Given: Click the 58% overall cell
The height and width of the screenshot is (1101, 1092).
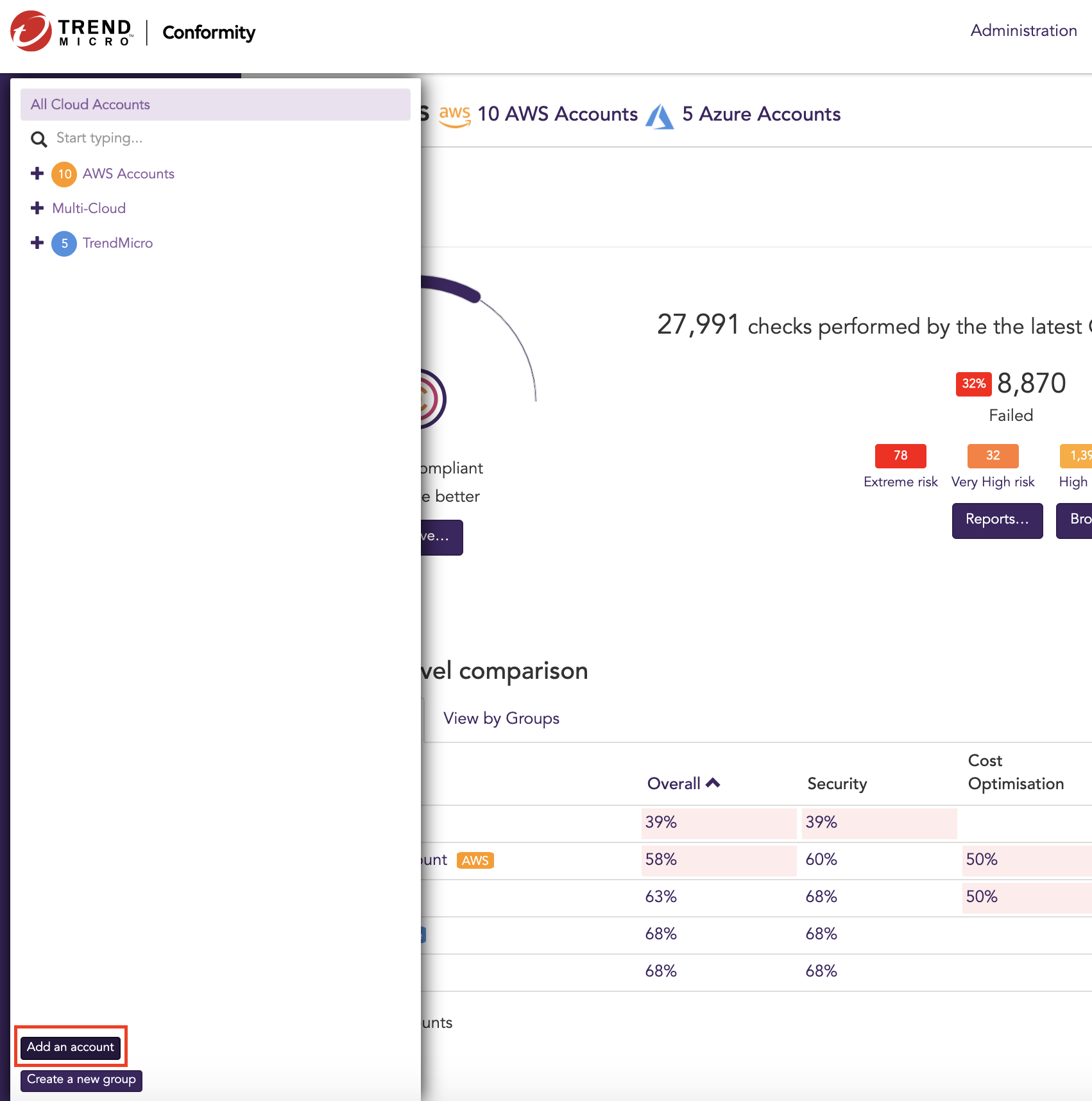Looking at the screenshot, I should click(719, 860).
